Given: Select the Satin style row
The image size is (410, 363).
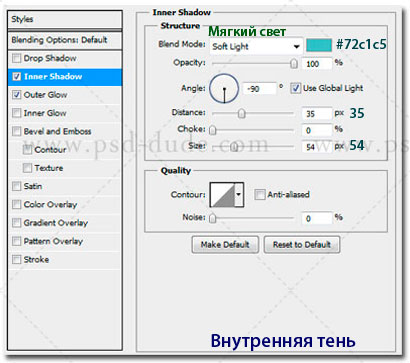Looking at the screenshot, I should tap(65, 186).
